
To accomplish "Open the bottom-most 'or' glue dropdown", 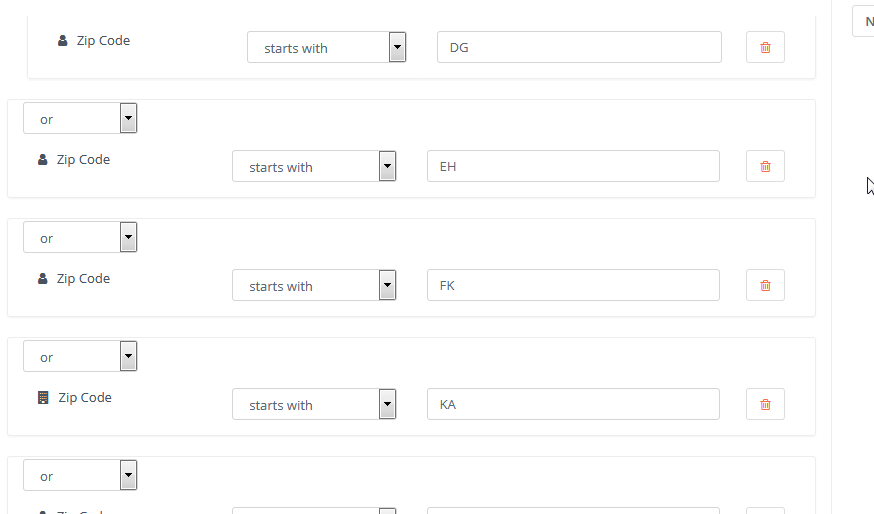I will click(80, 476).
